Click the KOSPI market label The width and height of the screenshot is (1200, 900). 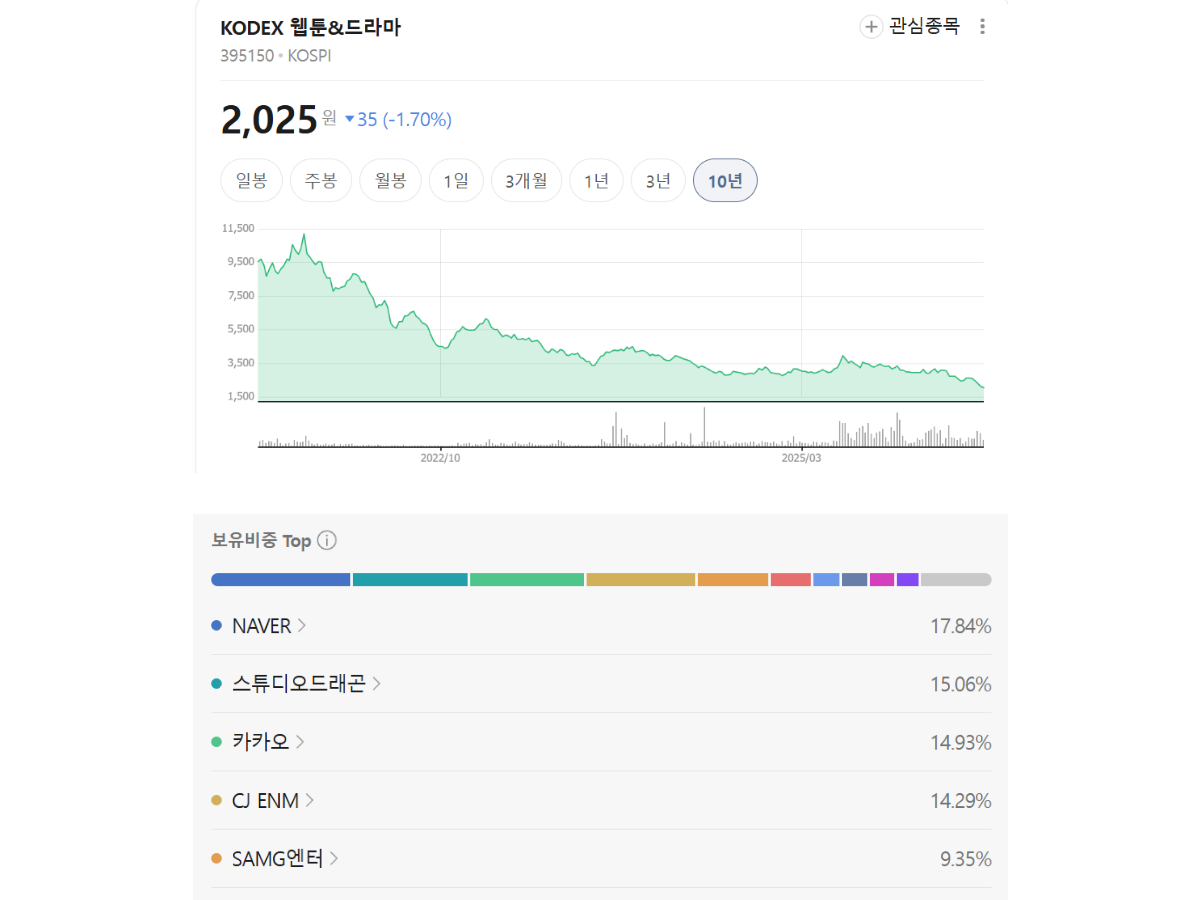(309, 56)
